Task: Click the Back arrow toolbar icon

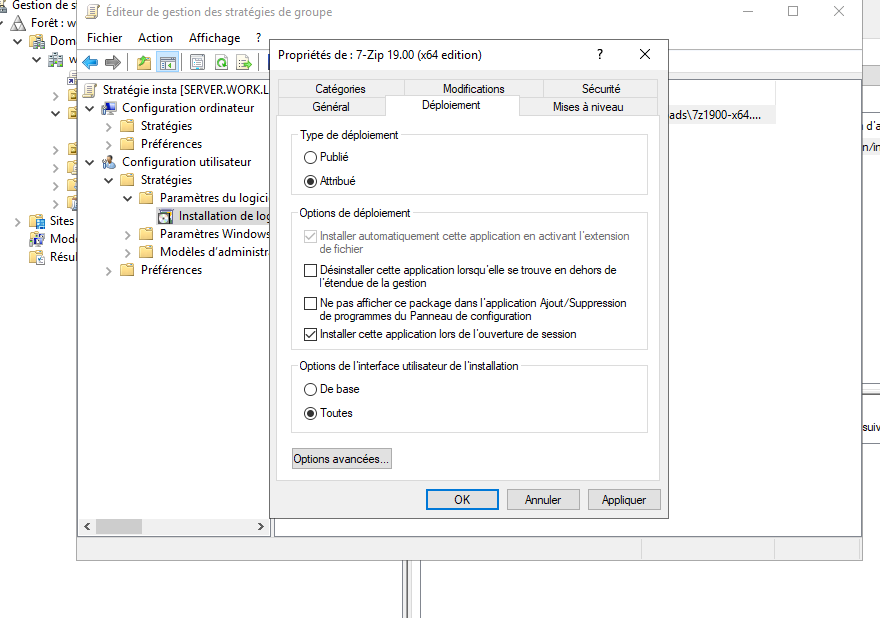Action: tap(91, 62)
